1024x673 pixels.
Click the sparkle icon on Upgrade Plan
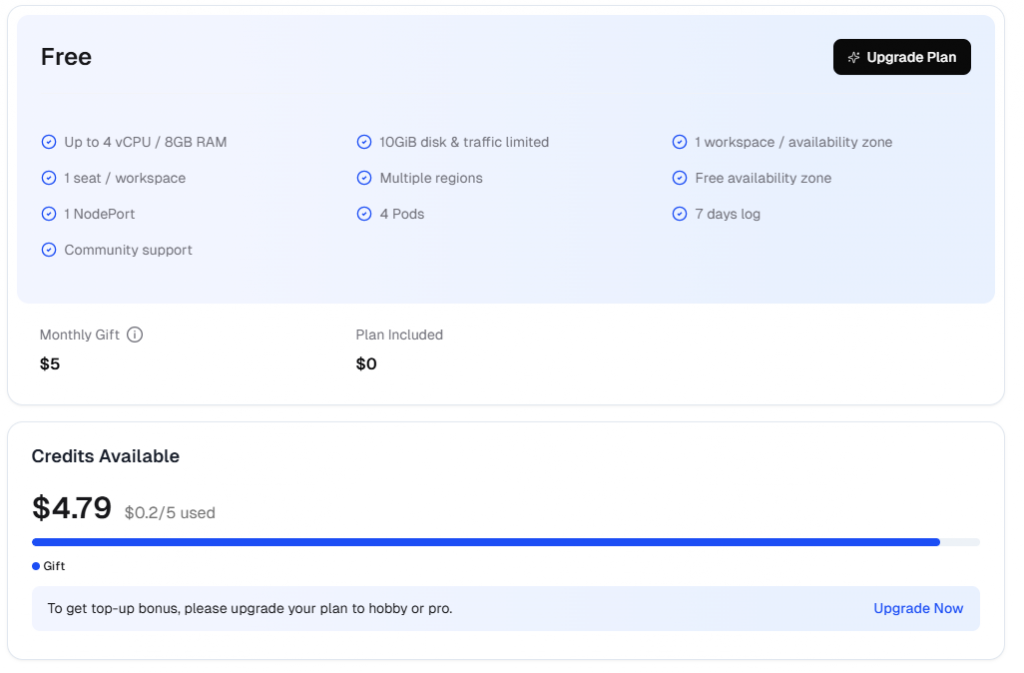[x=854, y=58]
